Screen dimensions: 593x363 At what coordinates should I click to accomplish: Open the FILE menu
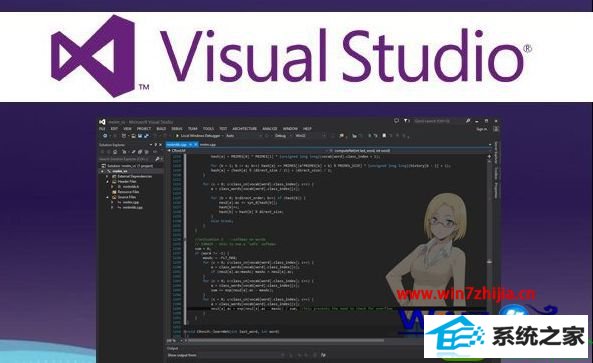pyautogui.click(x=102, y=129)
